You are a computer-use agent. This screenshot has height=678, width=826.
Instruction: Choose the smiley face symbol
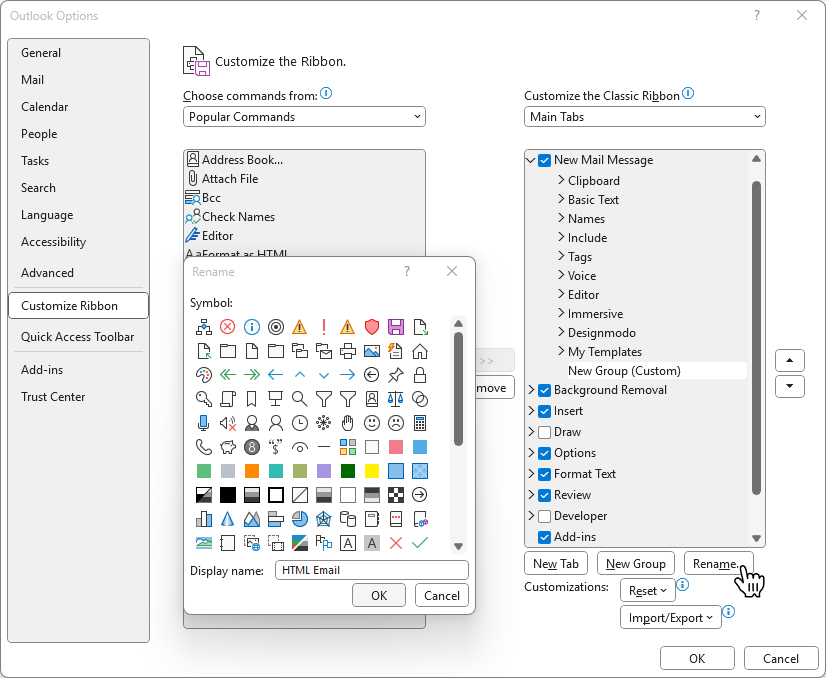(x=372, y=423)
